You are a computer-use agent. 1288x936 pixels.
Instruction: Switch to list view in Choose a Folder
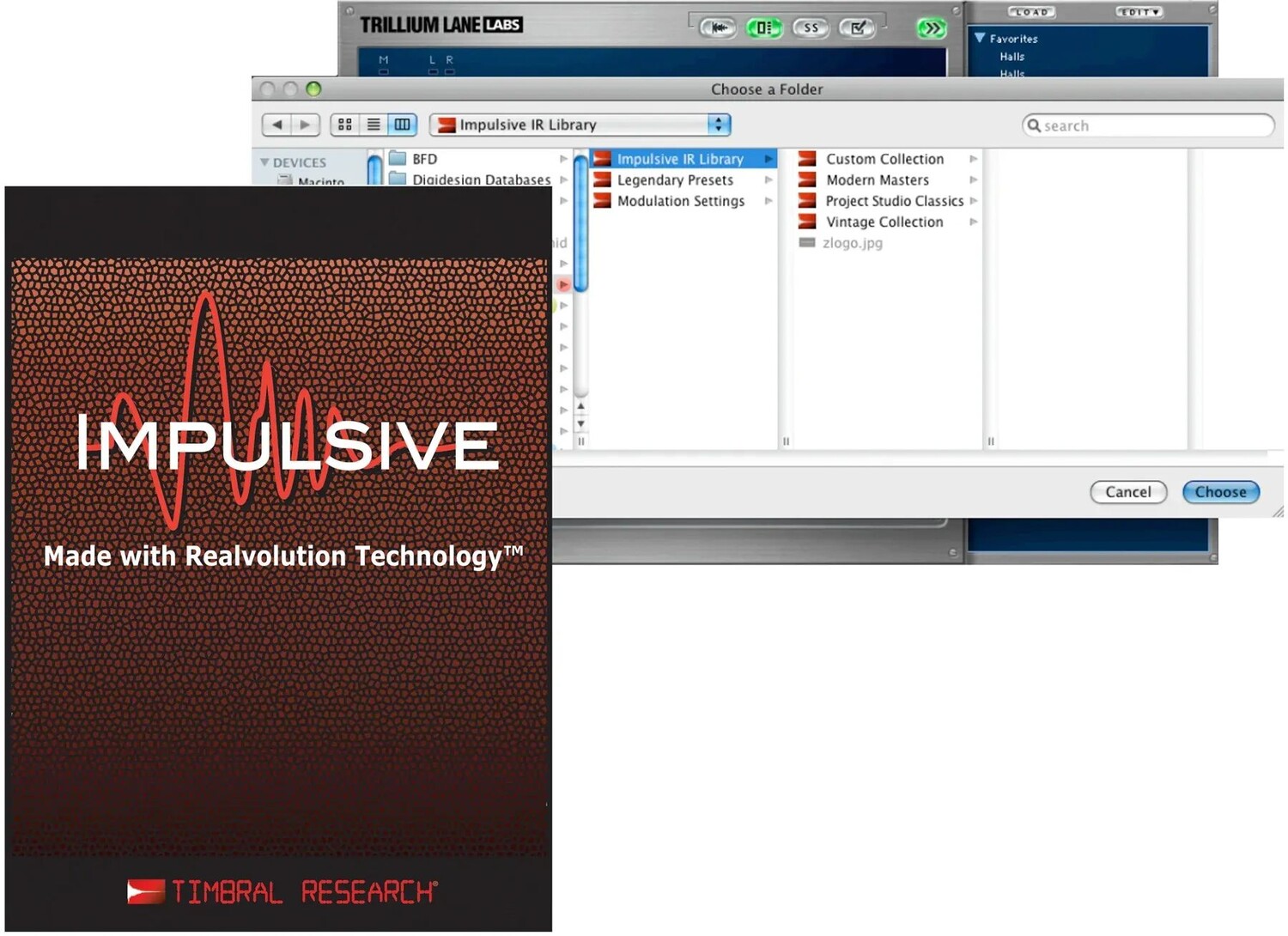374,125
